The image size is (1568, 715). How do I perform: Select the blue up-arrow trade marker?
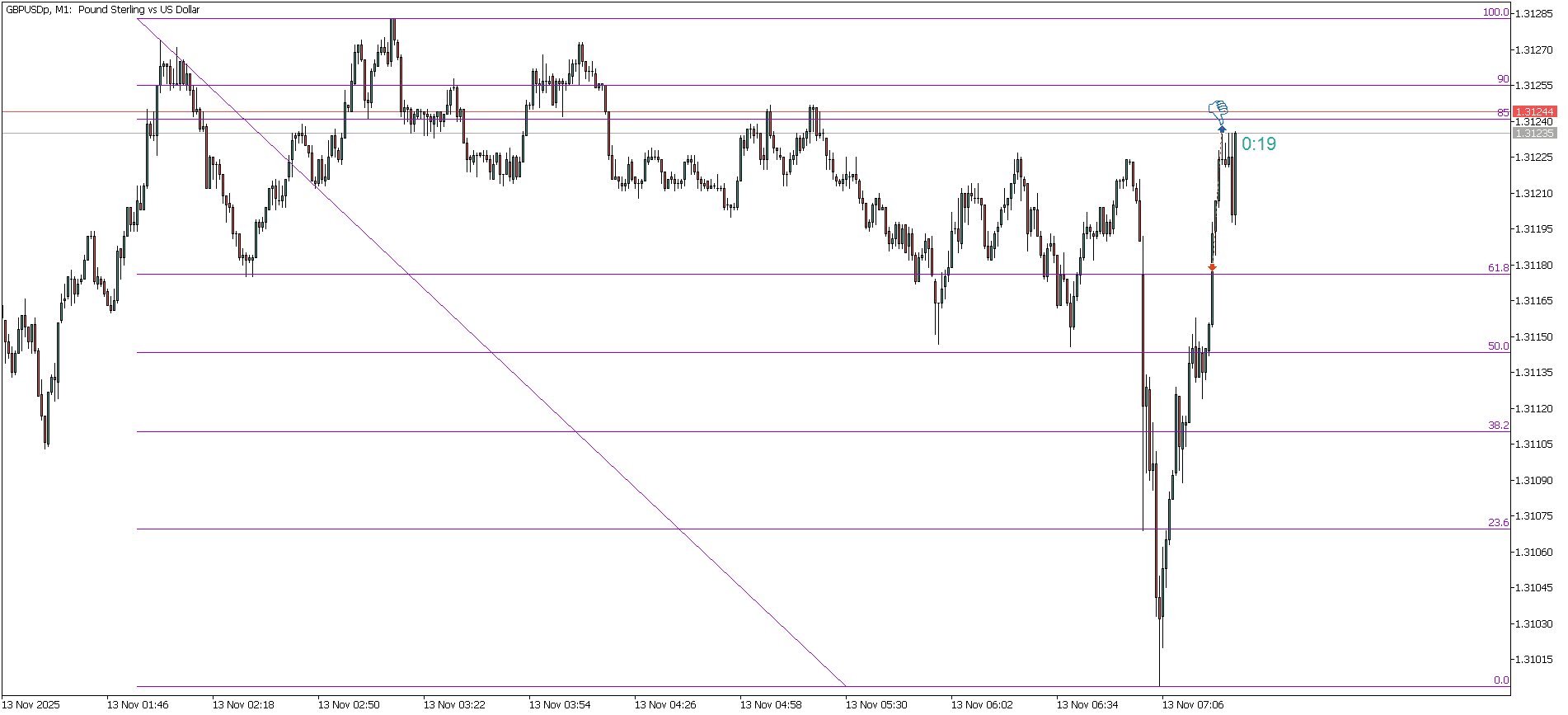pyautogui.click(x=1222, y=129)
